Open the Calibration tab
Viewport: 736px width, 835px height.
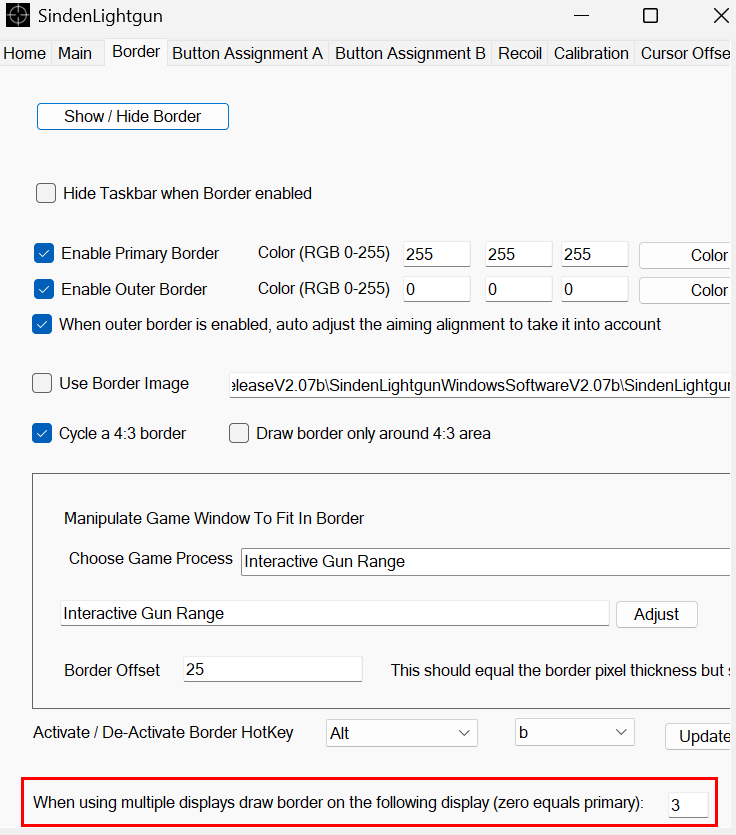[591, 53]
